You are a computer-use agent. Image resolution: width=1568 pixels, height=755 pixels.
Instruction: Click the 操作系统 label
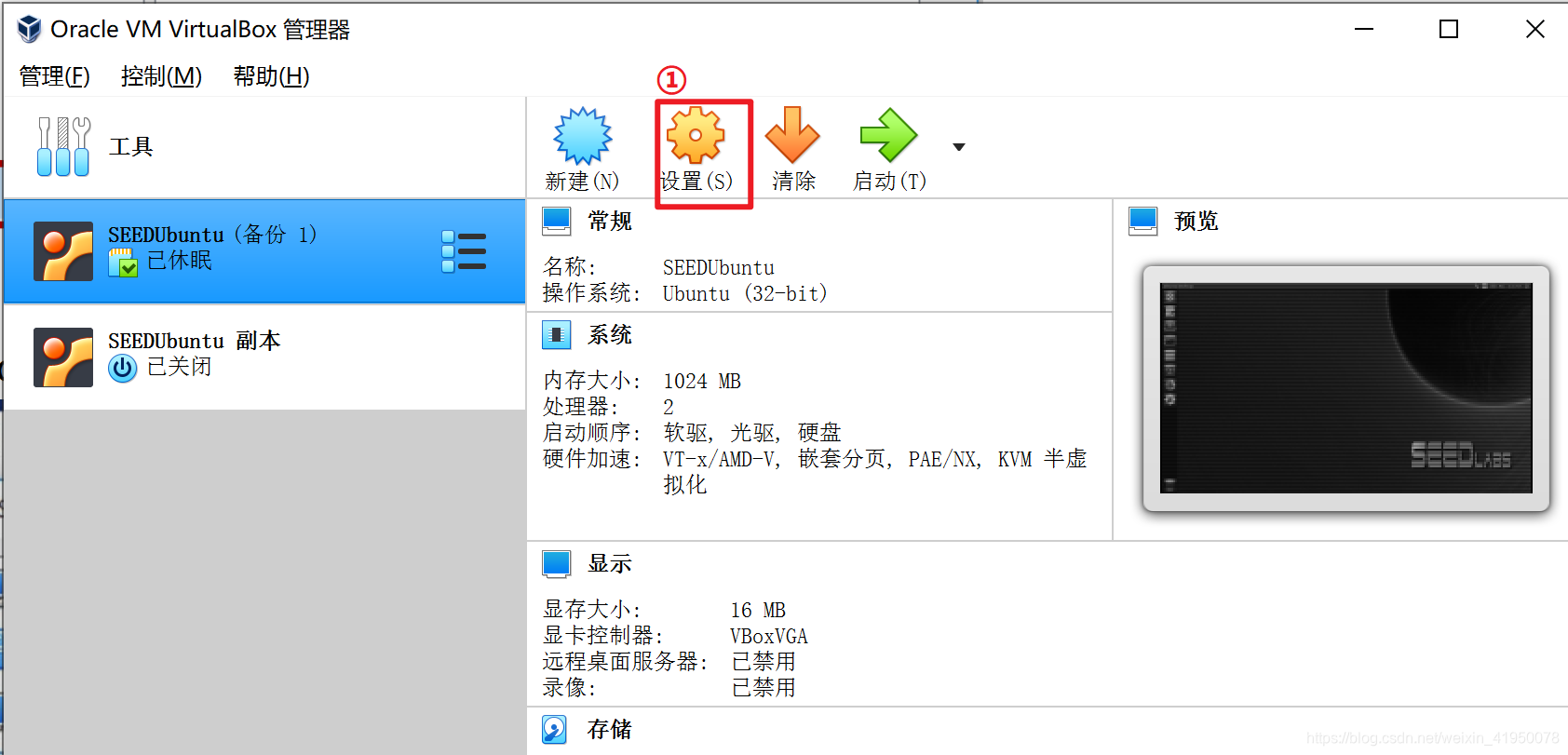tap(591, 293)
